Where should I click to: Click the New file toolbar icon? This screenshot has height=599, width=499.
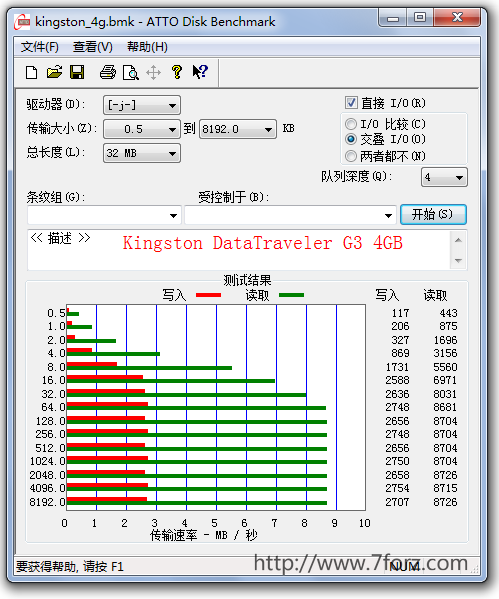point(31,72)
